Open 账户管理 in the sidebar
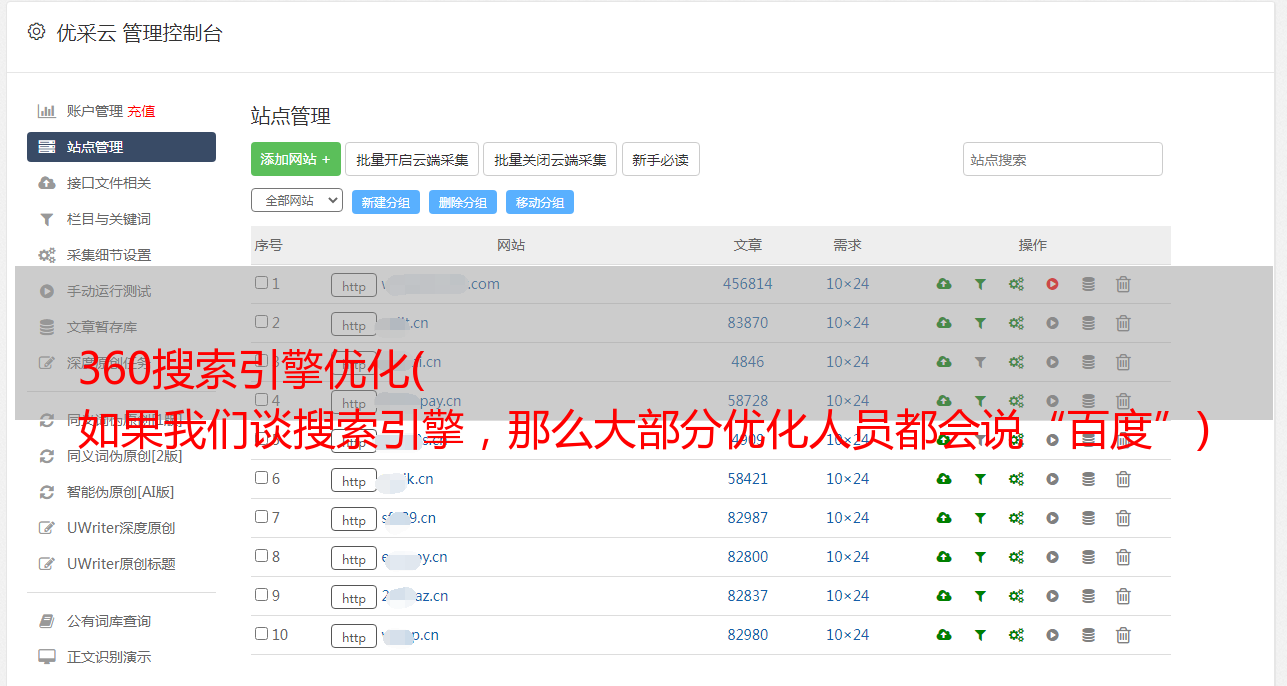 tap(95, 111)
